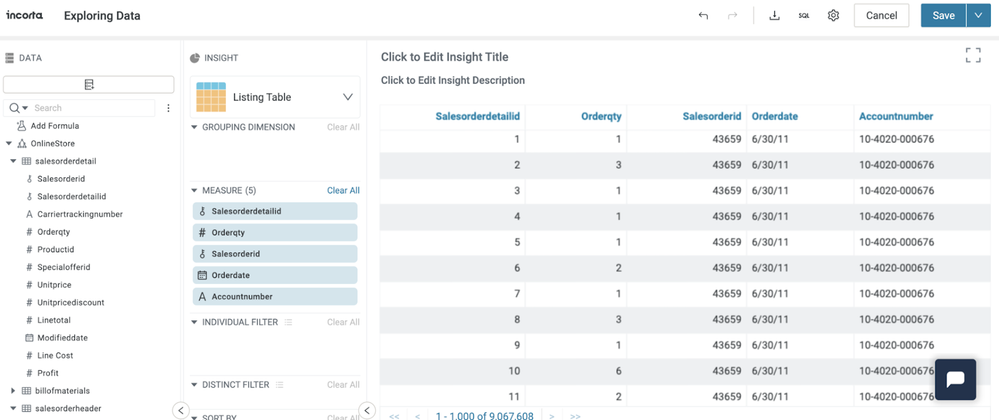Screen dimensions: 999x420
Task: Click the data Search input field
Action: [92, 108]
